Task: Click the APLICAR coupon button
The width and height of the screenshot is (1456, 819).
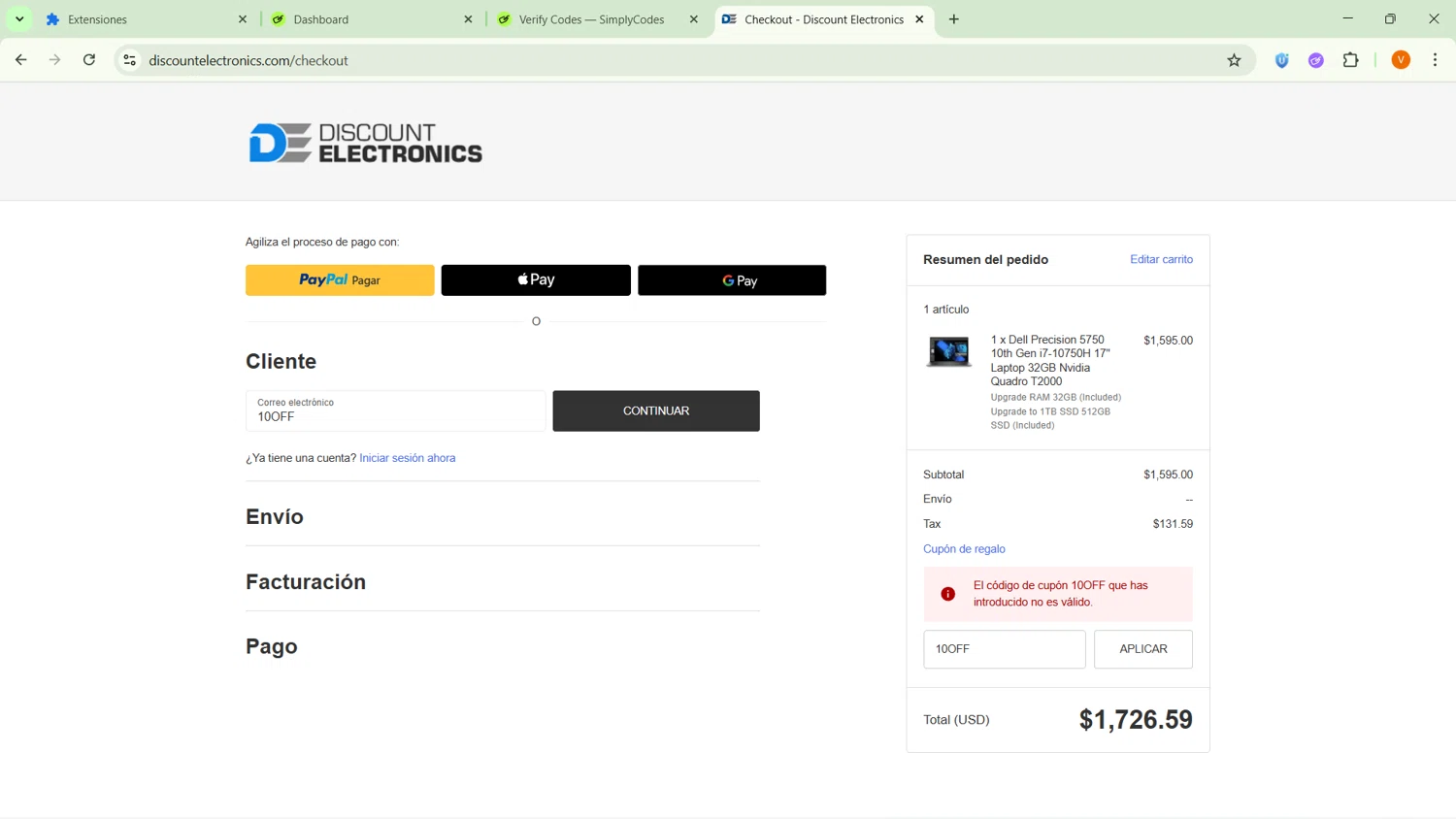Action: click(x=1143, y=649)
